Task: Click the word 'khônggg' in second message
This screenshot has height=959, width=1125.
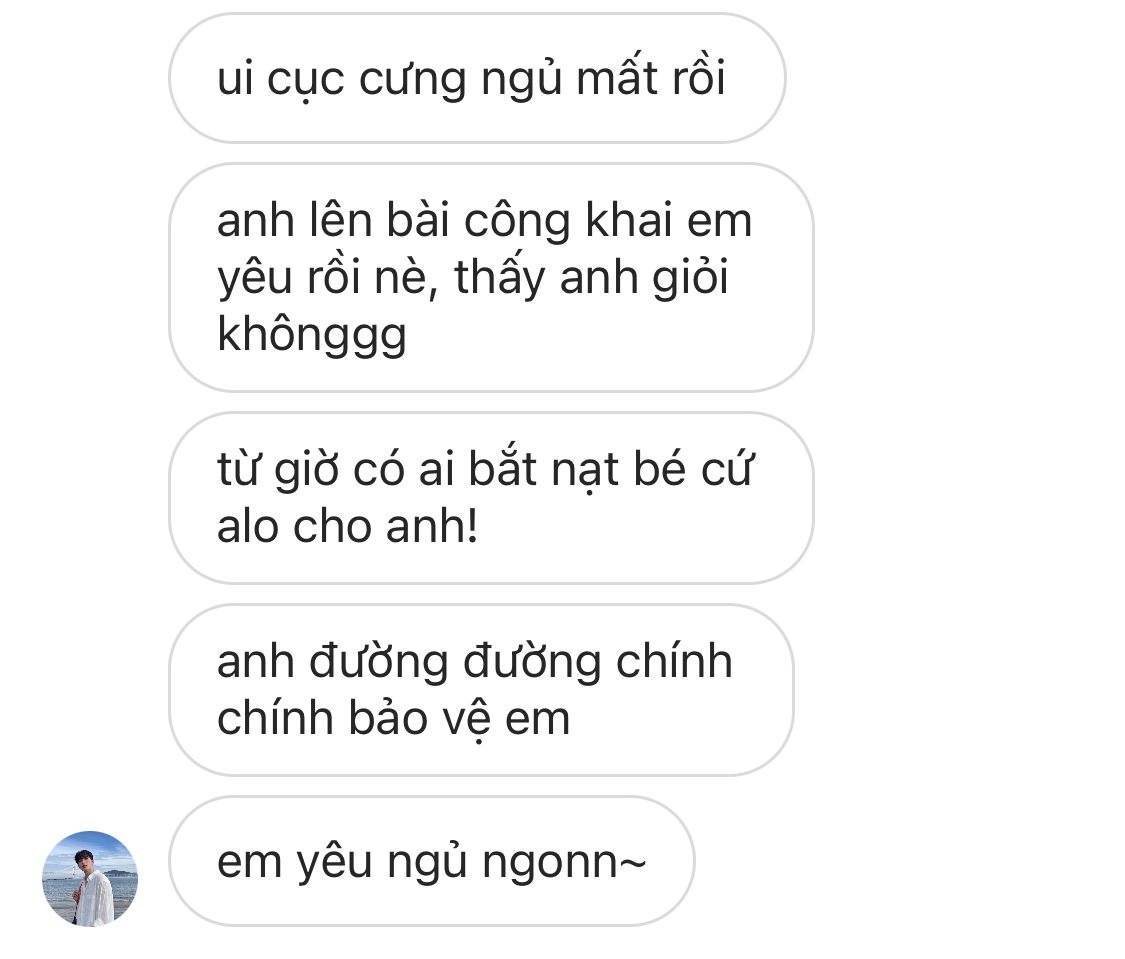Action: click(312, 335)
